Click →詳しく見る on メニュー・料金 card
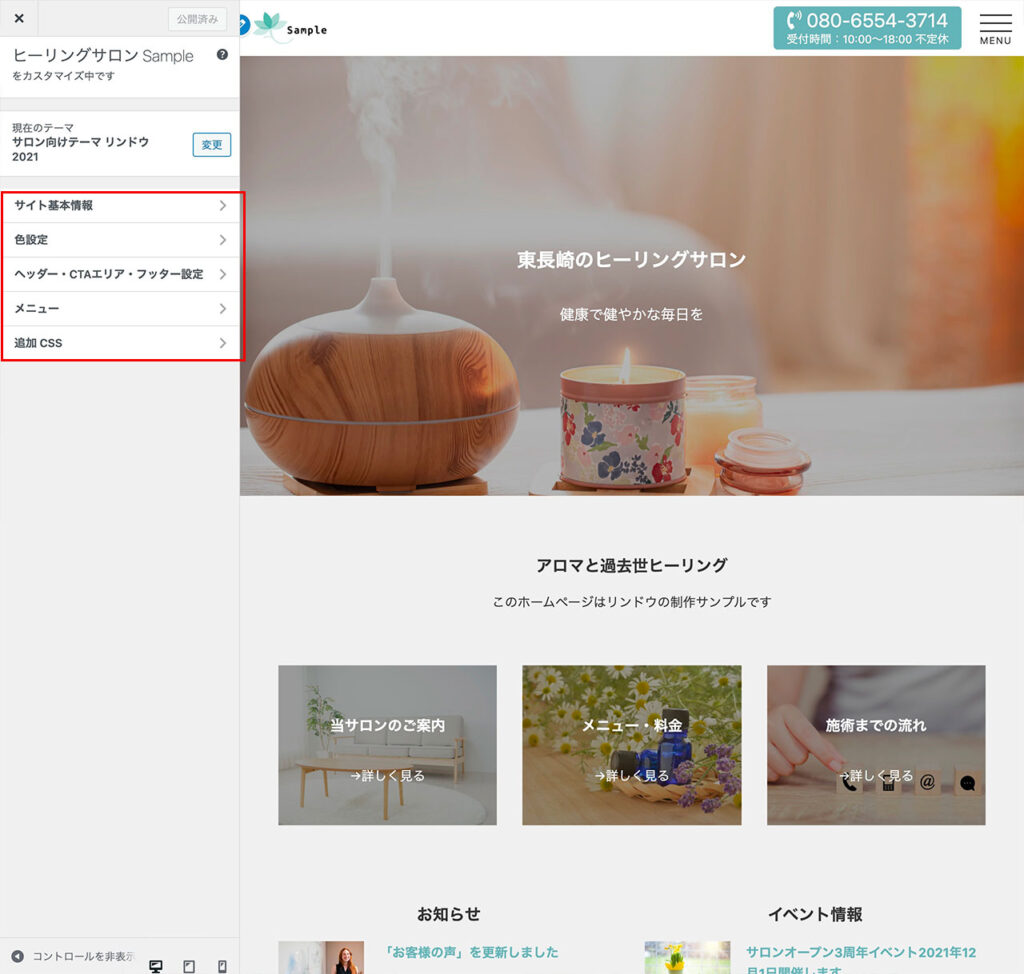 click(632, 775)
